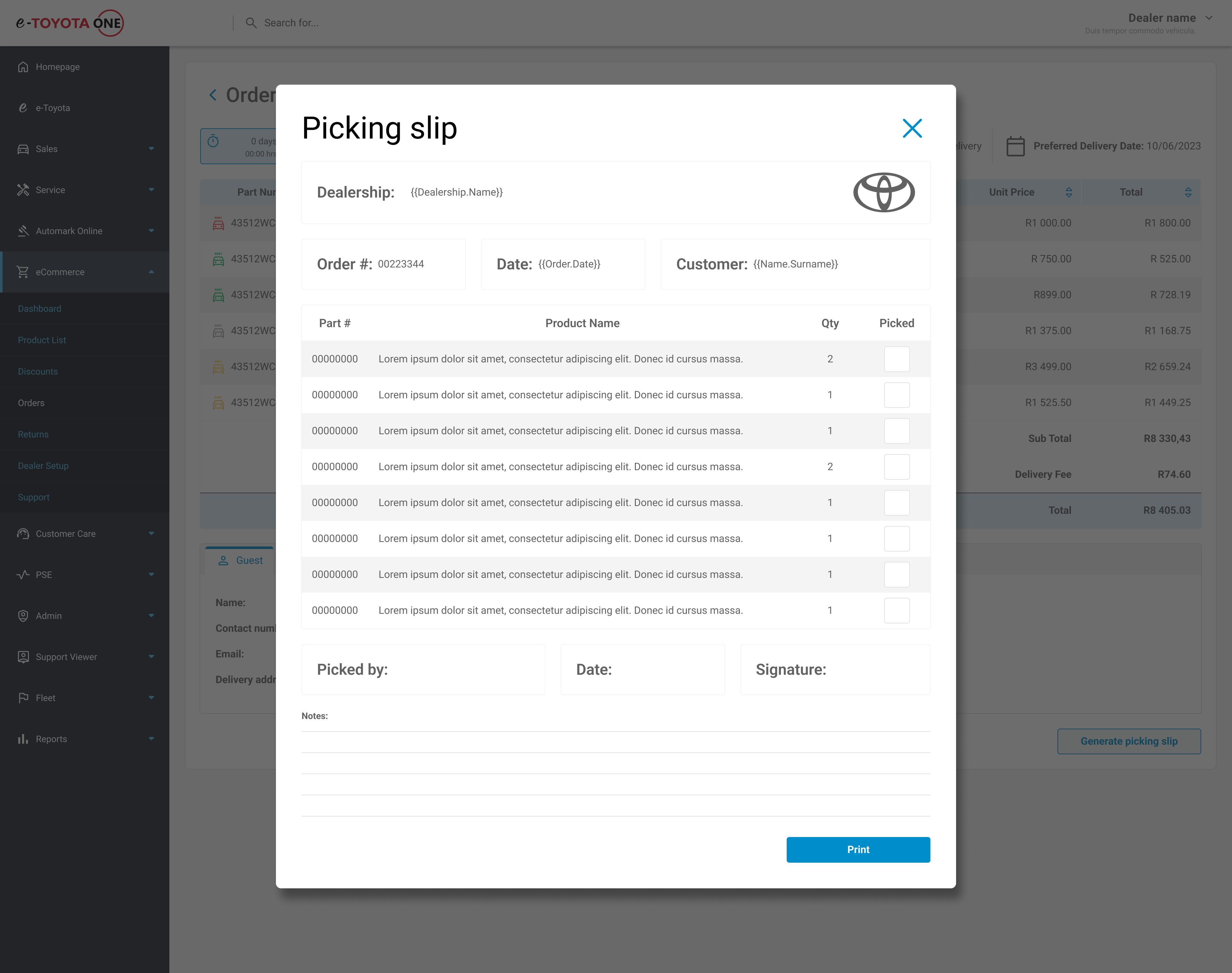Image resolution: width=1232 pixels, height=973 pixels.
Task: Collapse the eCommerce submenu arrow
Action: click(151, 272)
